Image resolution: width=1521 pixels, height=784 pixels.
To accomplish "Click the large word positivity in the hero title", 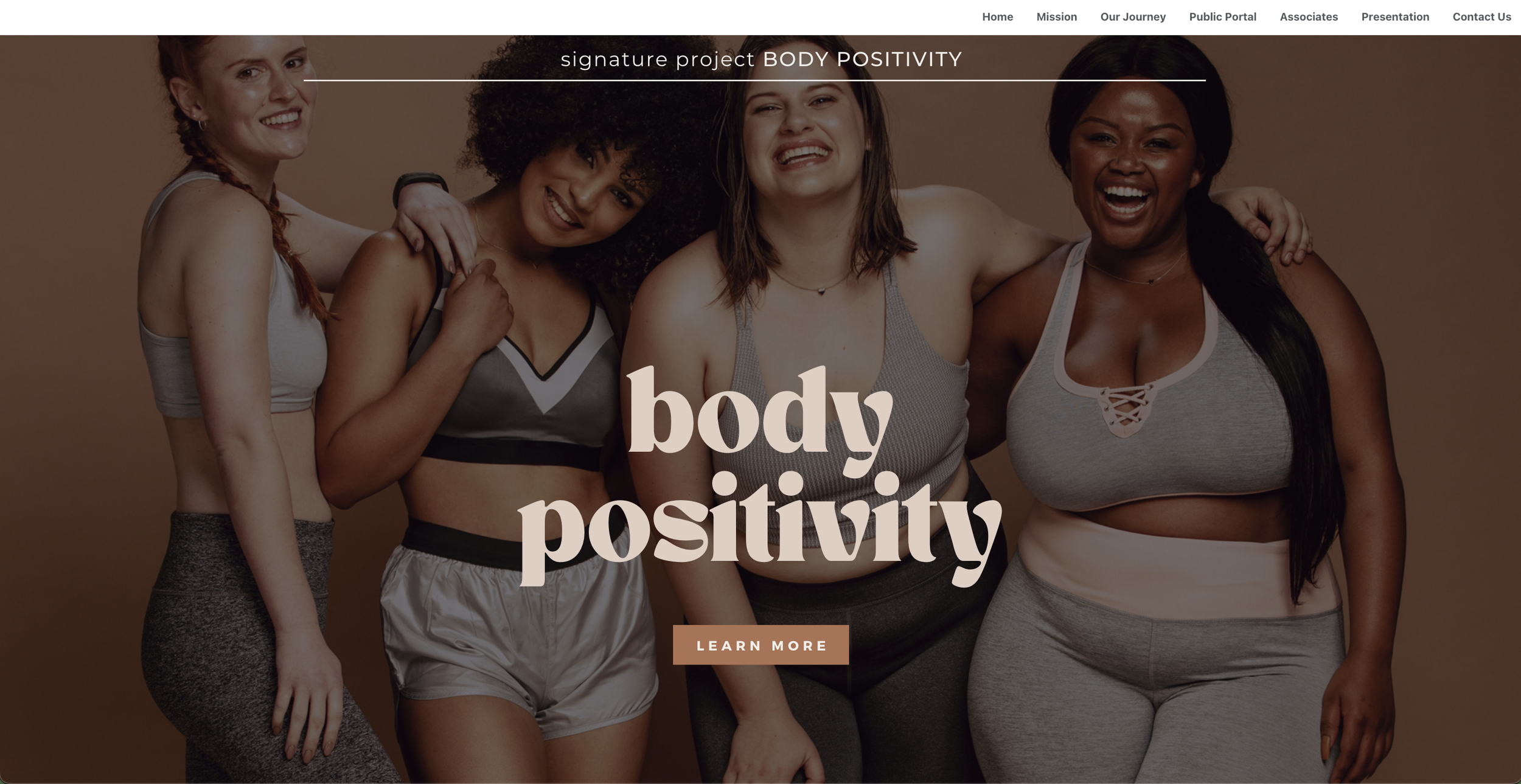I will [x=759, y=529].
